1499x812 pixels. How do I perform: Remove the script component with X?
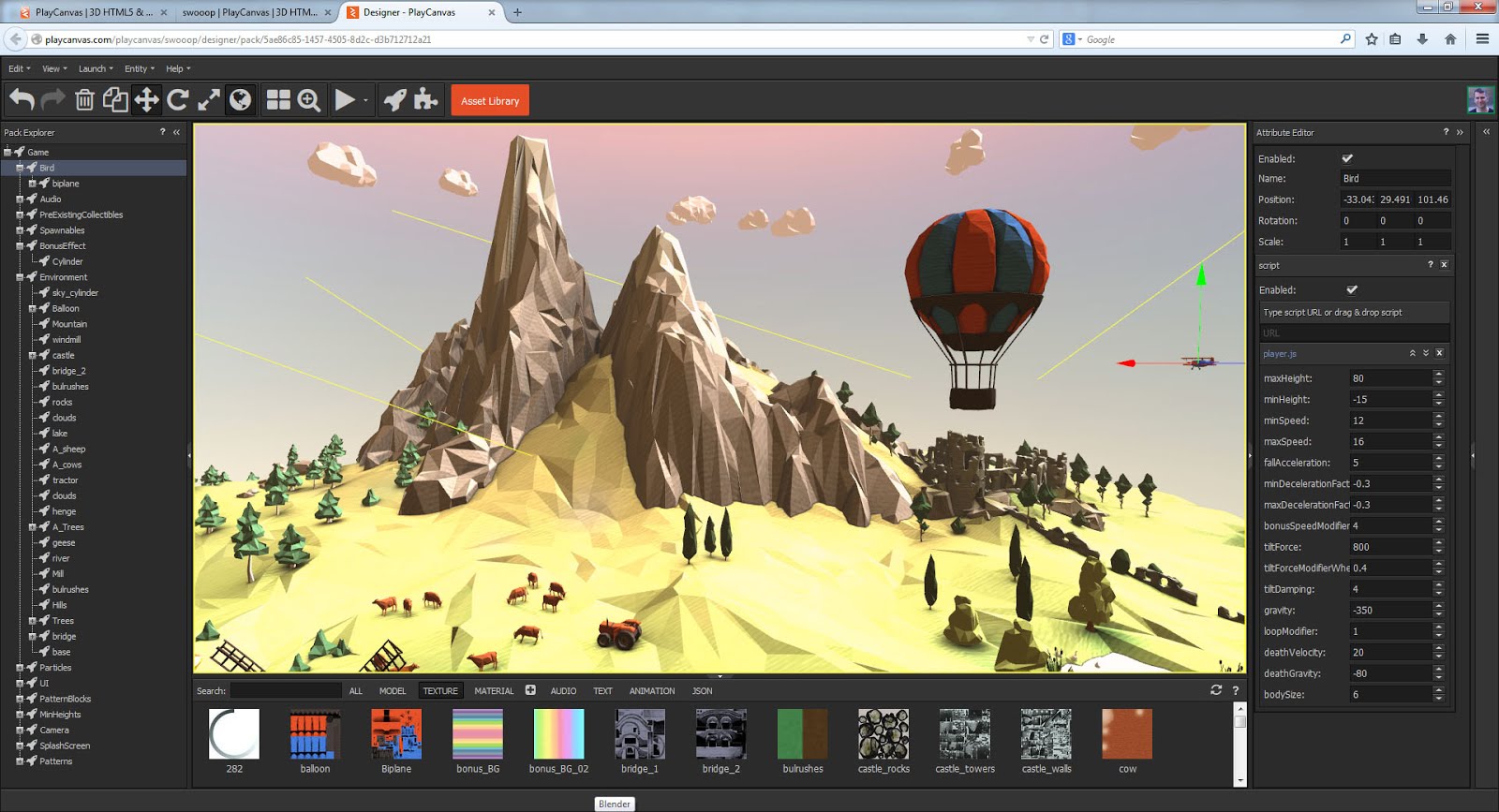click(x=1444, y=265)
